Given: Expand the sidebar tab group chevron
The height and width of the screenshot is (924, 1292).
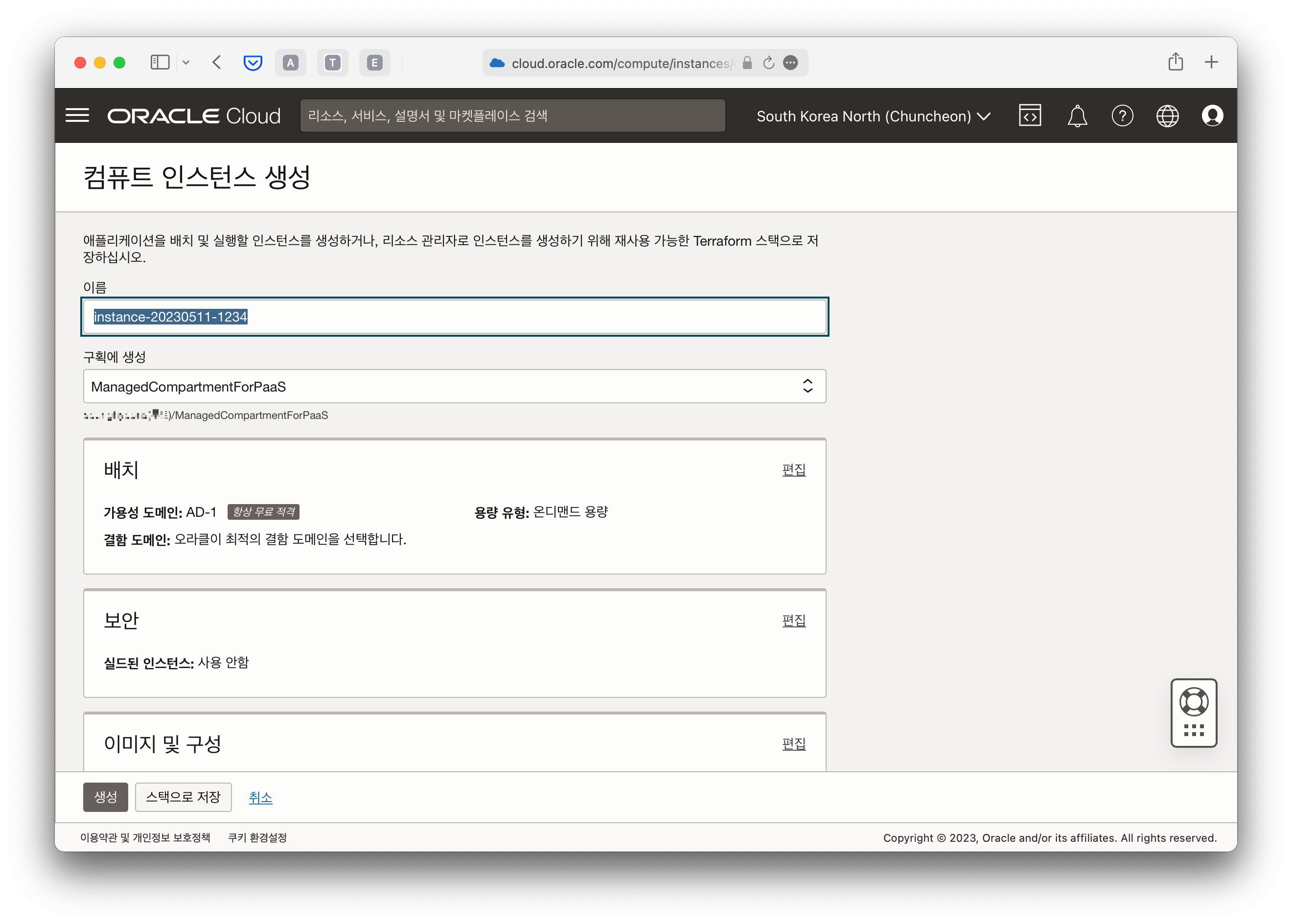Looking at the screenshot, I should click(x=186, y=63).
